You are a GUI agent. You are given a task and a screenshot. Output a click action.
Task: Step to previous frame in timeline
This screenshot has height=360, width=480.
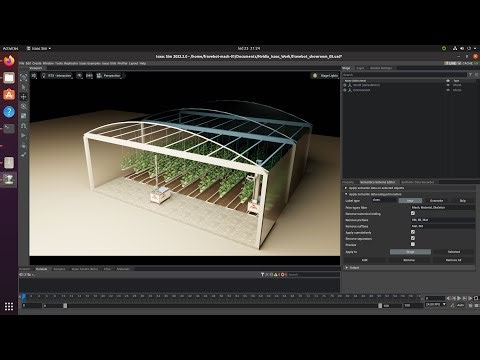[453, 298]
